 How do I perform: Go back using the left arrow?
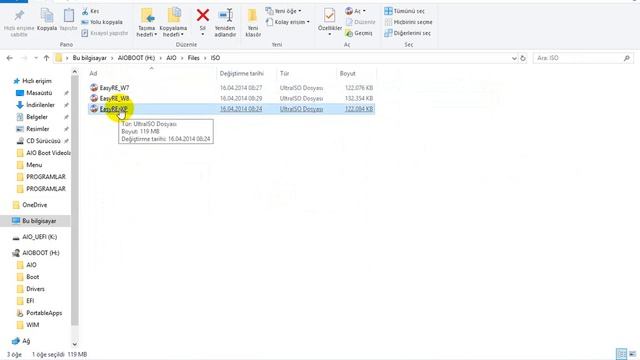pos(9,58)
